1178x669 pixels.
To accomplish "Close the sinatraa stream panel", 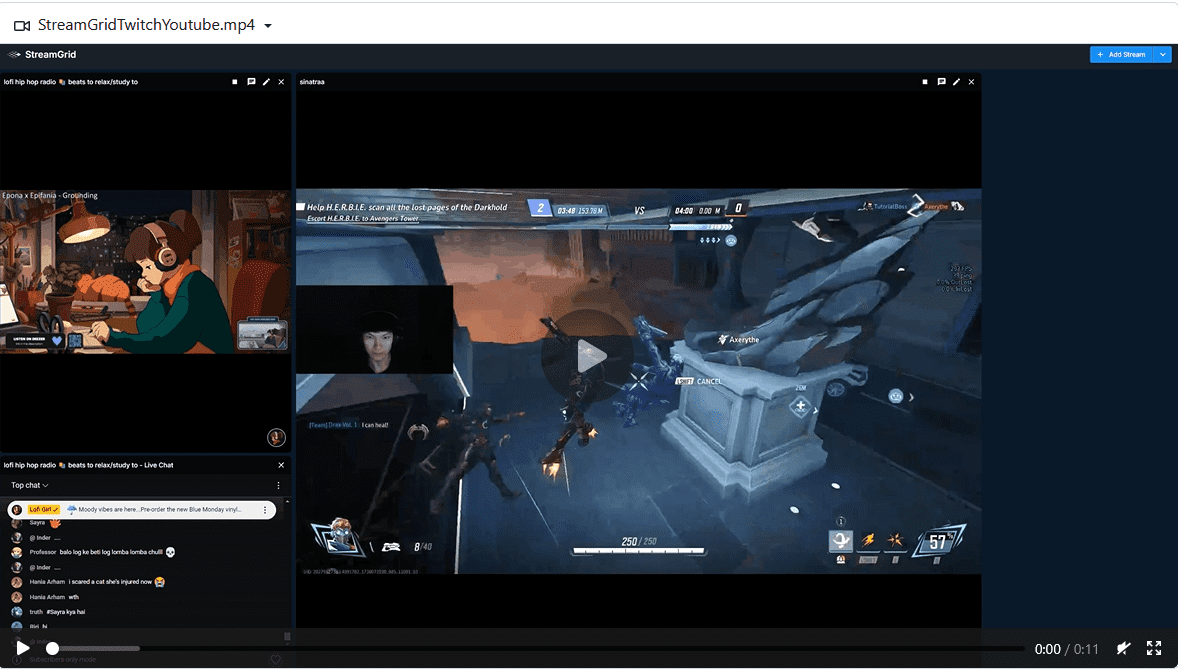I will point(971,82).
